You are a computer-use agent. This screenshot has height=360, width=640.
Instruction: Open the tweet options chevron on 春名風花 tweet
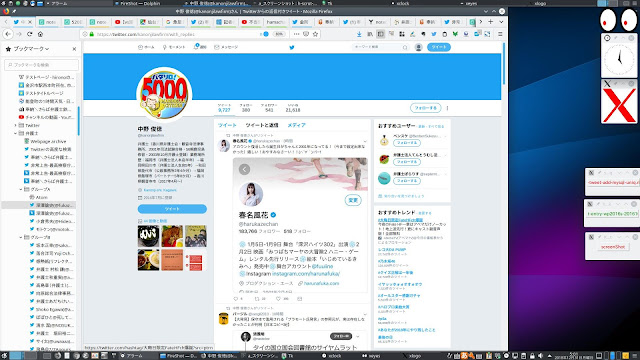pyautogui.click(x=365, y=142)
